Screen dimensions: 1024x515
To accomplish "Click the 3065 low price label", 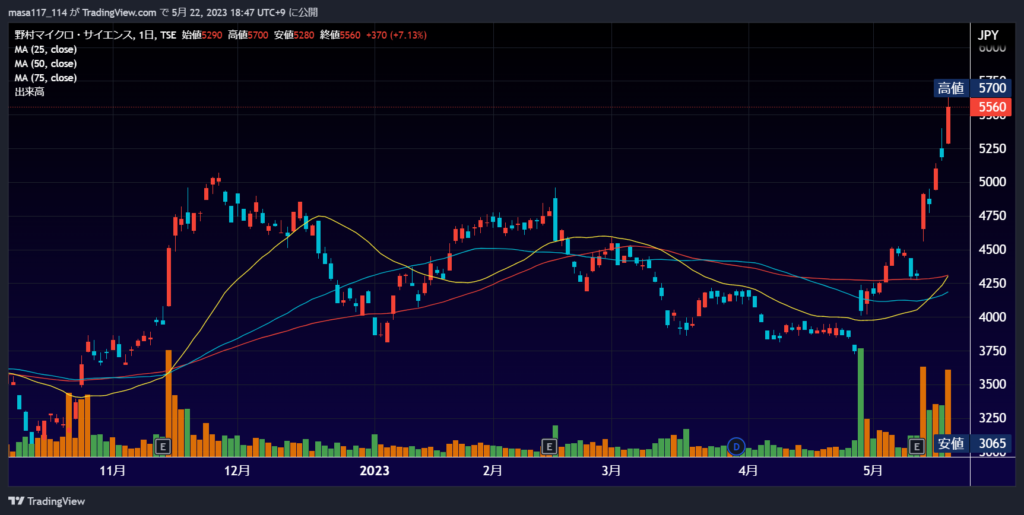I will click(x=990, y=443).
